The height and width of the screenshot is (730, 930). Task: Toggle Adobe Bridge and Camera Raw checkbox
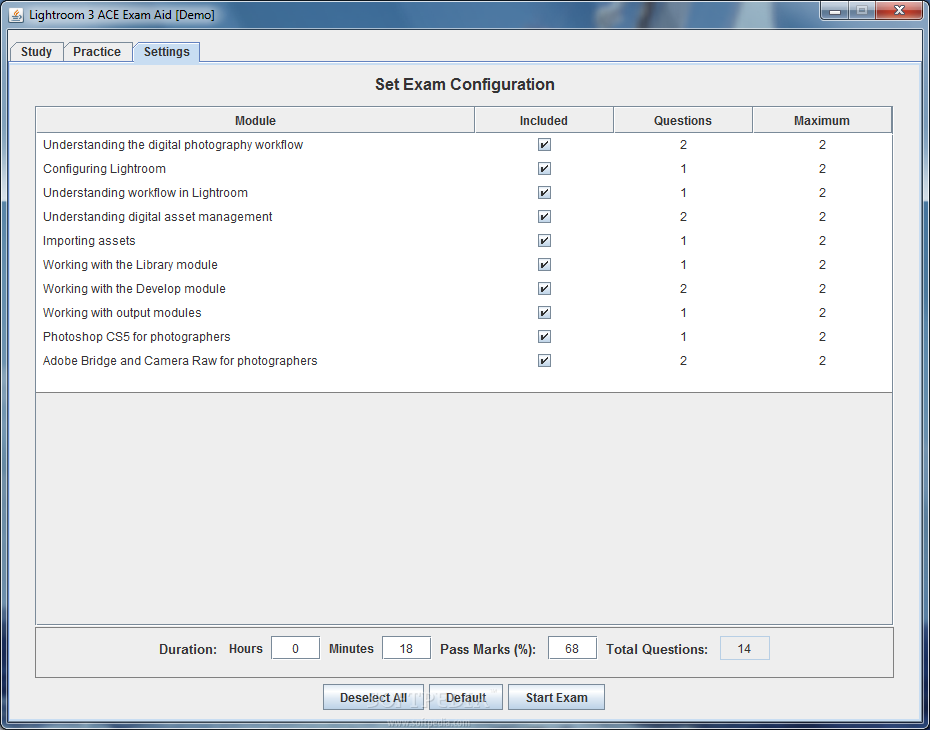544,361
